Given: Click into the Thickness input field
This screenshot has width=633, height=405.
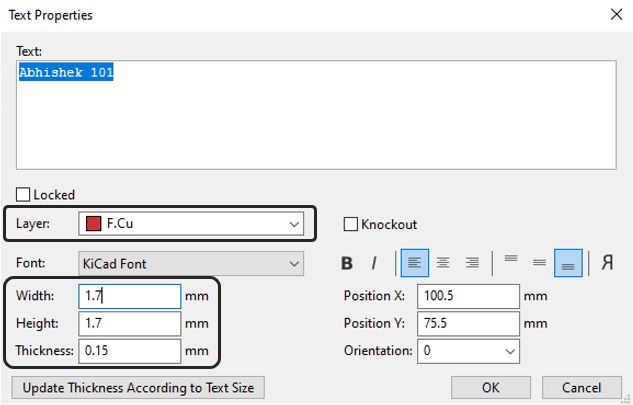Looking at the screenshot, I should pyautogui.click(x=130, y=351).
